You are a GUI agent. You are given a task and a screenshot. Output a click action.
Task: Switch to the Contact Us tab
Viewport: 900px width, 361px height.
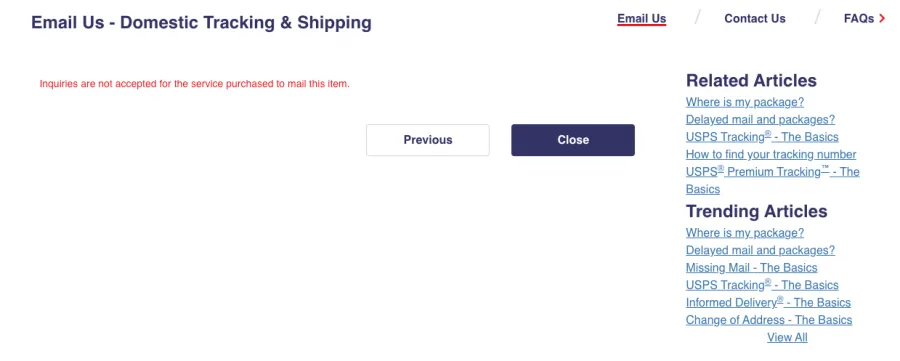(x=755, y=19)
